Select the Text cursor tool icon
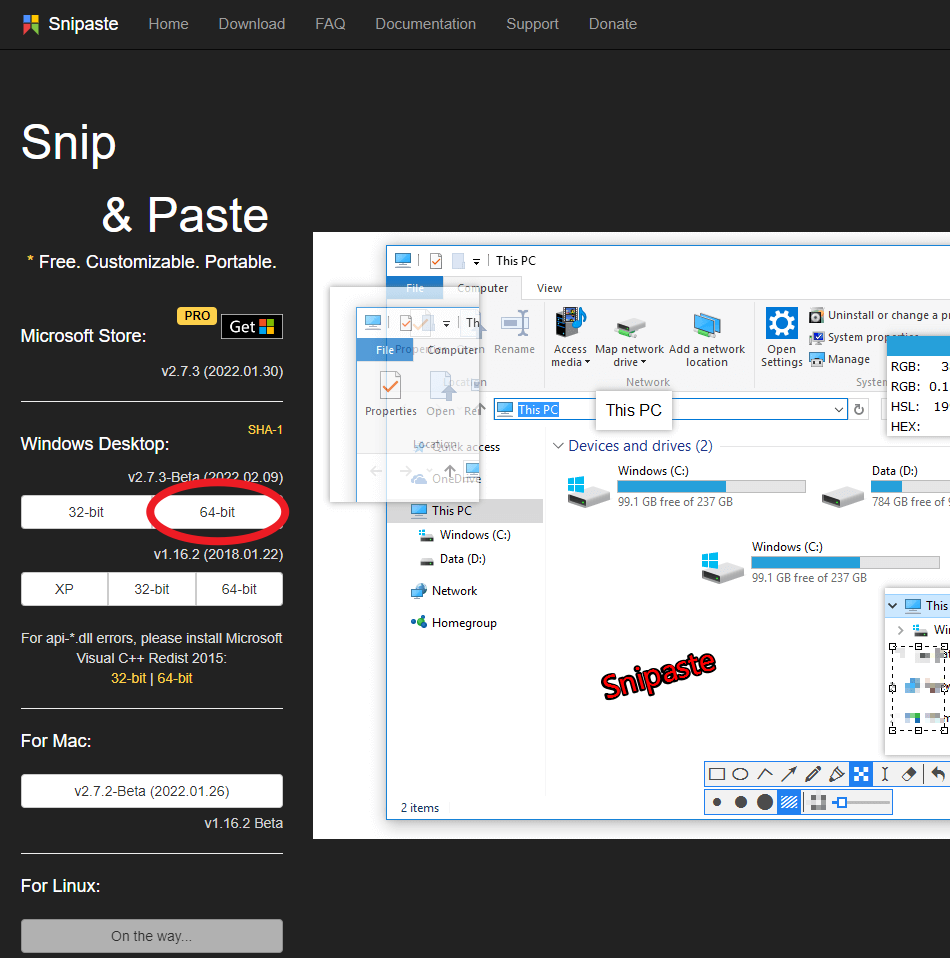950x958 pixels. 885,774
